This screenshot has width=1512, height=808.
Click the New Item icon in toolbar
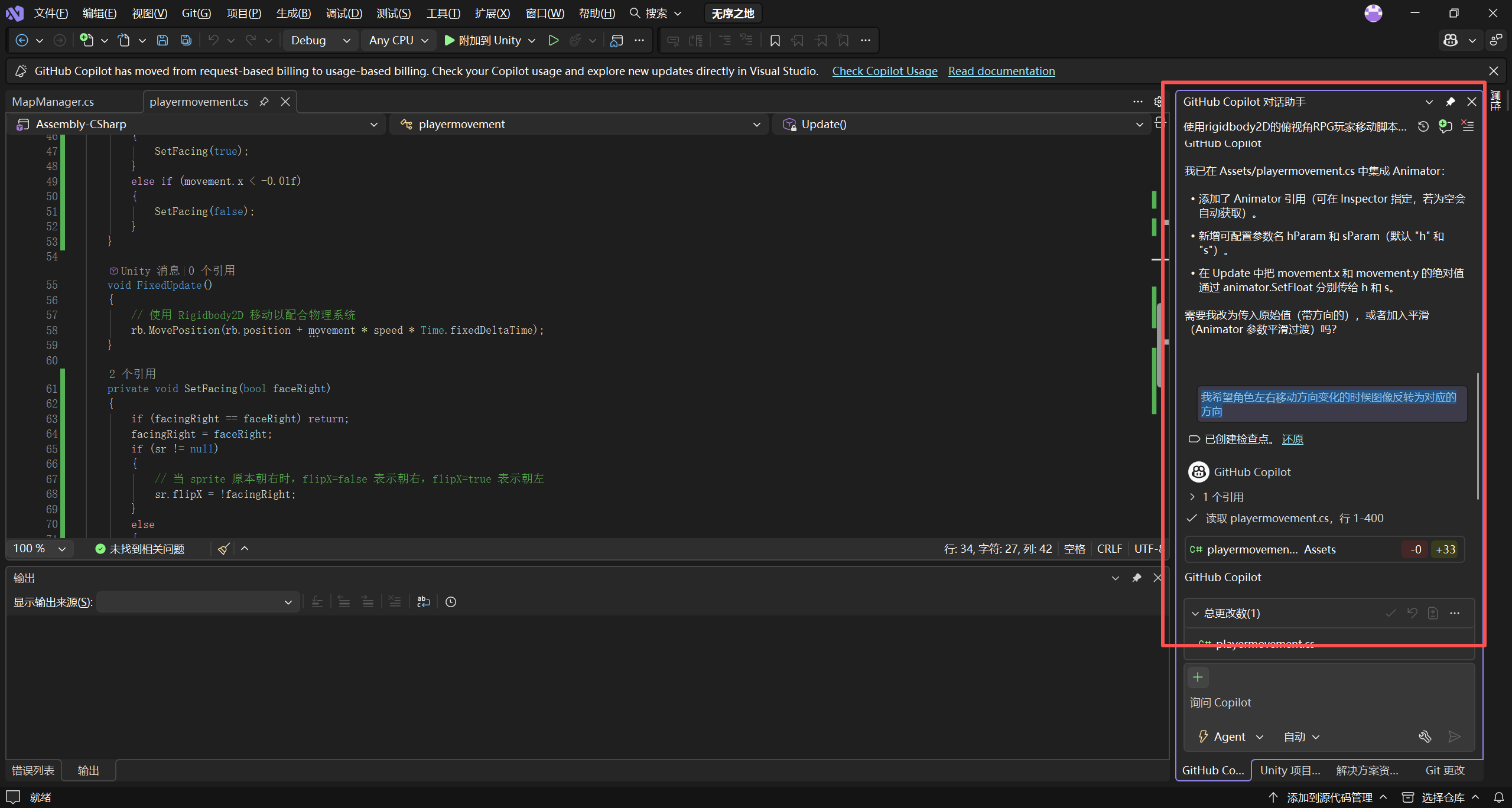tap(87, 40)
